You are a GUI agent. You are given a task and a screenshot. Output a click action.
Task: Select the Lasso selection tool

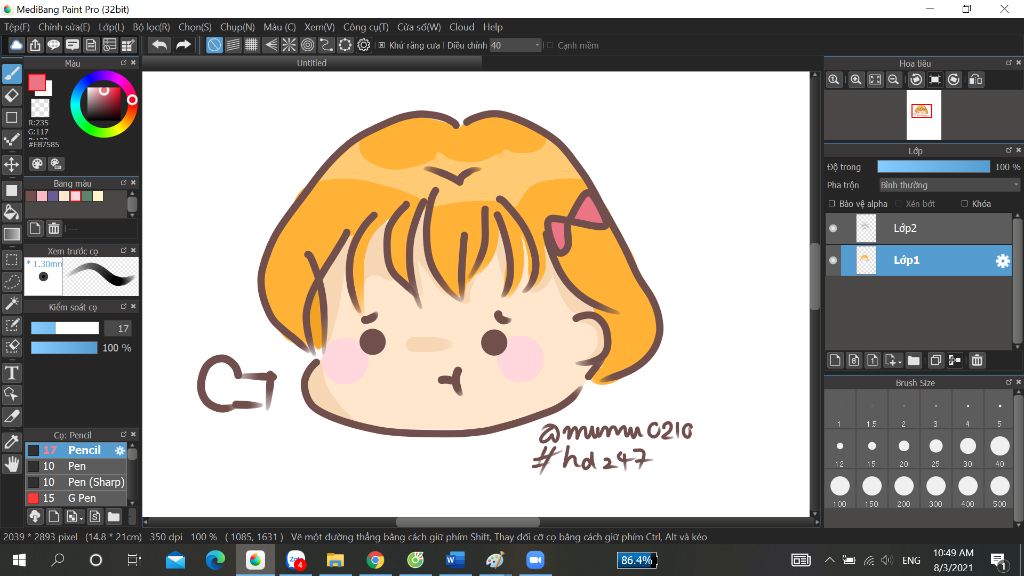[x=12, y=281]
